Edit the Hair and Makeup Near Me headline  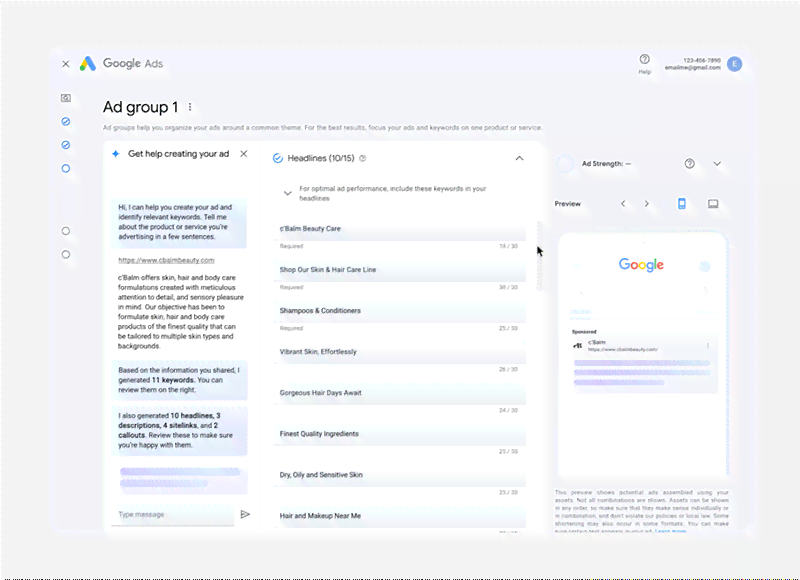click(x=400, y=516)
